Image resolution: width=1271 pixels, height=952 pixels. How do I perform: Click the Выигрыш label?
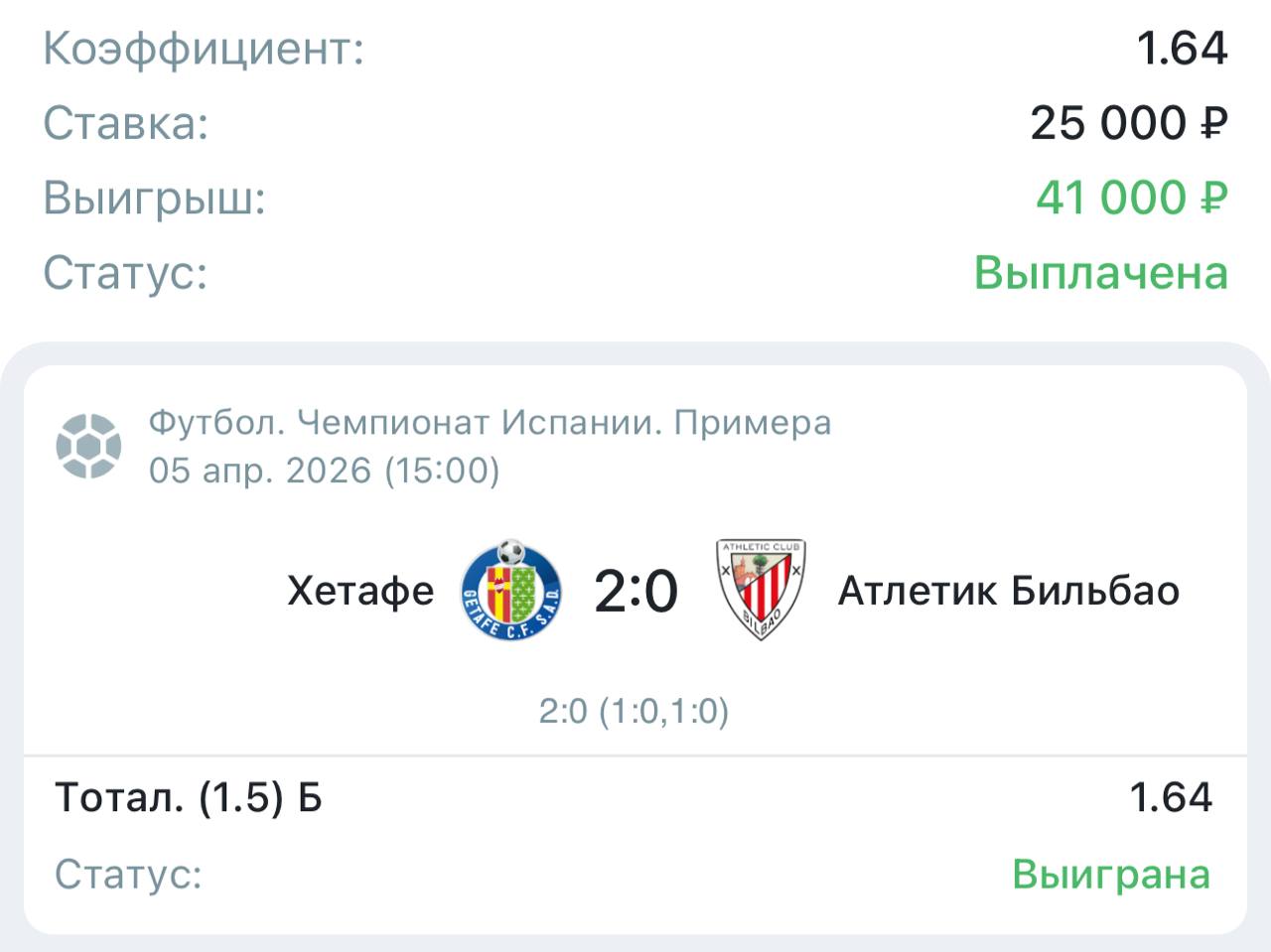(155, 198)
